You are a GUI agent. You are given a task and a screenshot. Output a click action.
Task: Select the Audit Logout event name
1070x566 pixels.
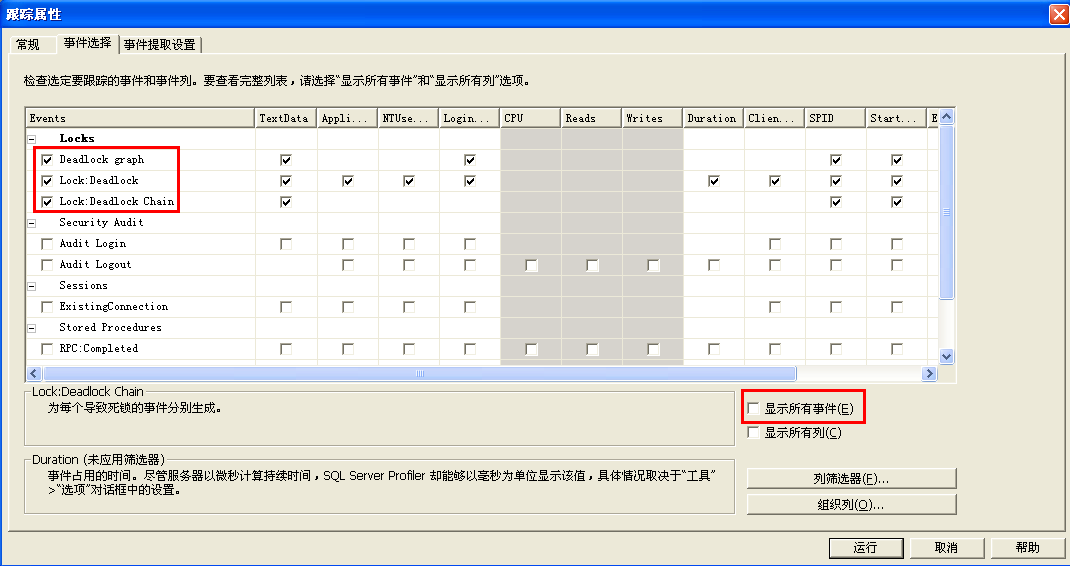pyautogui.click(x=95, y=264)
